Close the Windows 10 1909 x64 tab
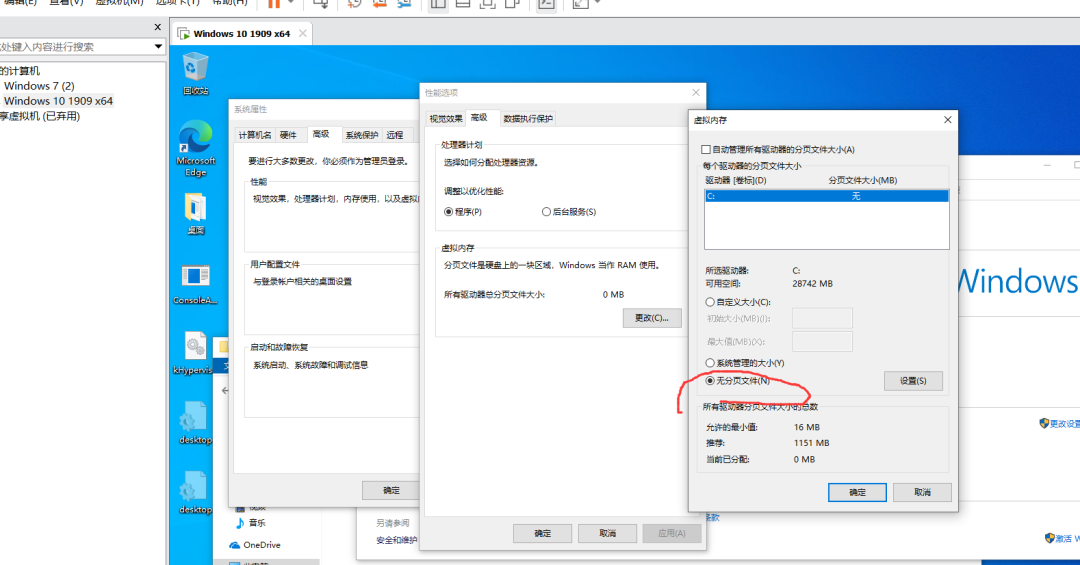 302,33
